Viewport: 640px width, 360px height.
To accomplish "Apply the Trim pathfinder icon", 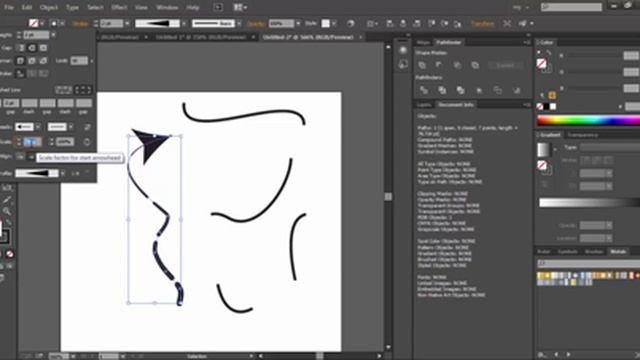I will 442,90.
